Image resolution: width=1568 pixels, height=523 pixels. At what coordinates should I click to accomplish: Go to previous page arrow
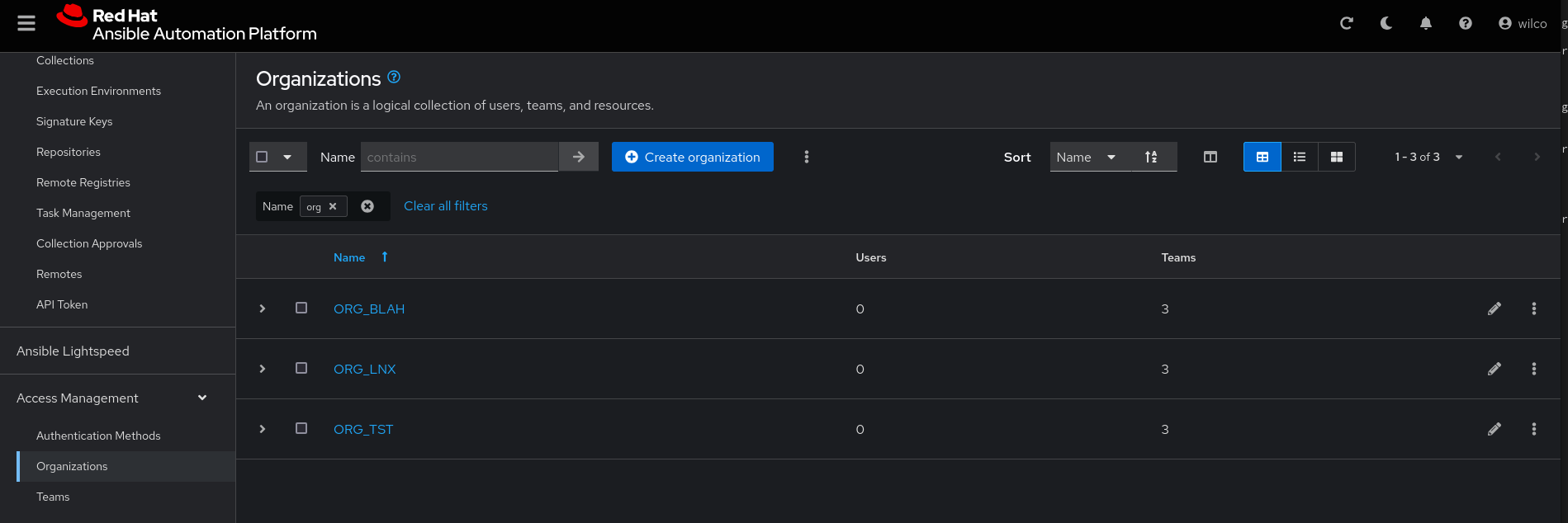tap(1498, 157)
